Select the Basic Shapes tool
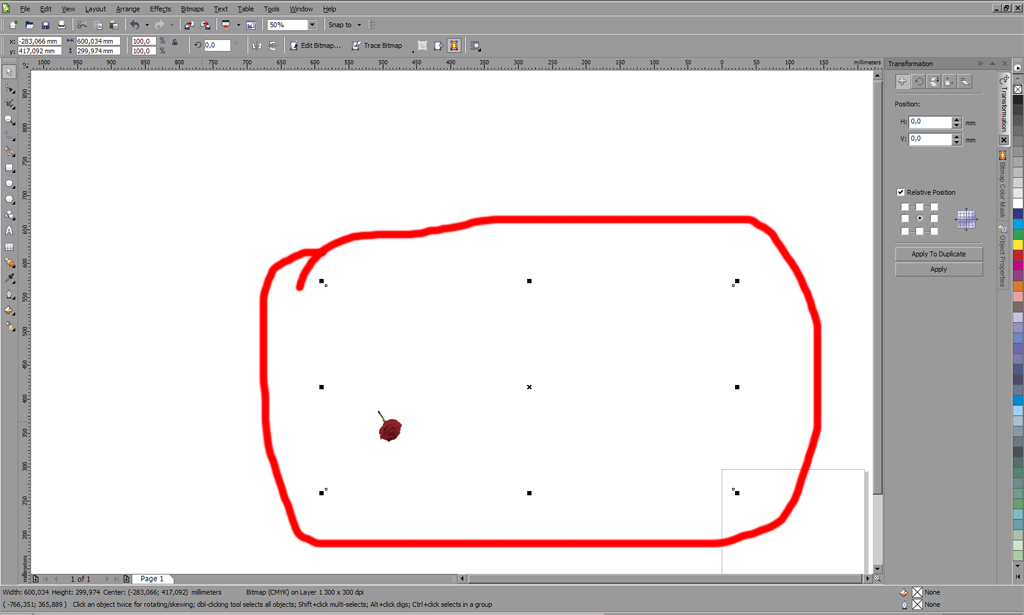Viewport: 1024px width, 615px height. (9, 215)
